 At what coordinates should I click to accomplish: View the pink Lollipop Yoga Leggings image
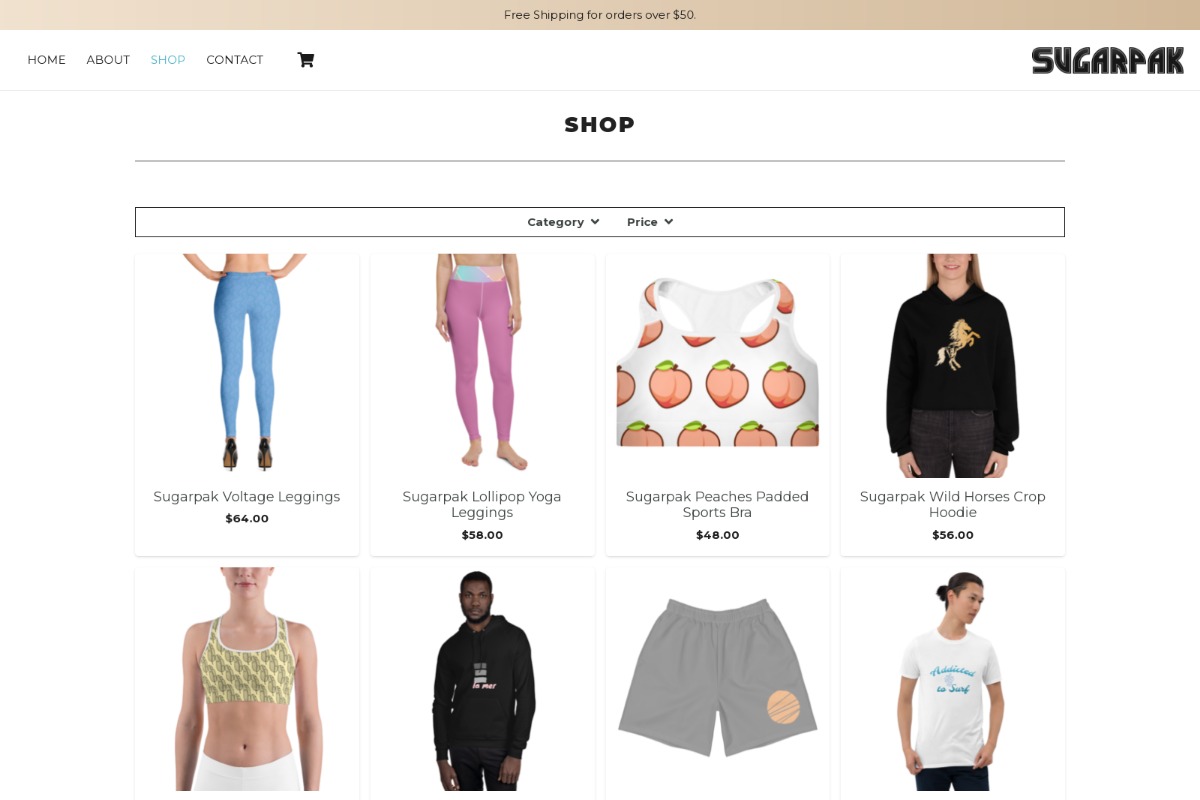tap(482, 365)
